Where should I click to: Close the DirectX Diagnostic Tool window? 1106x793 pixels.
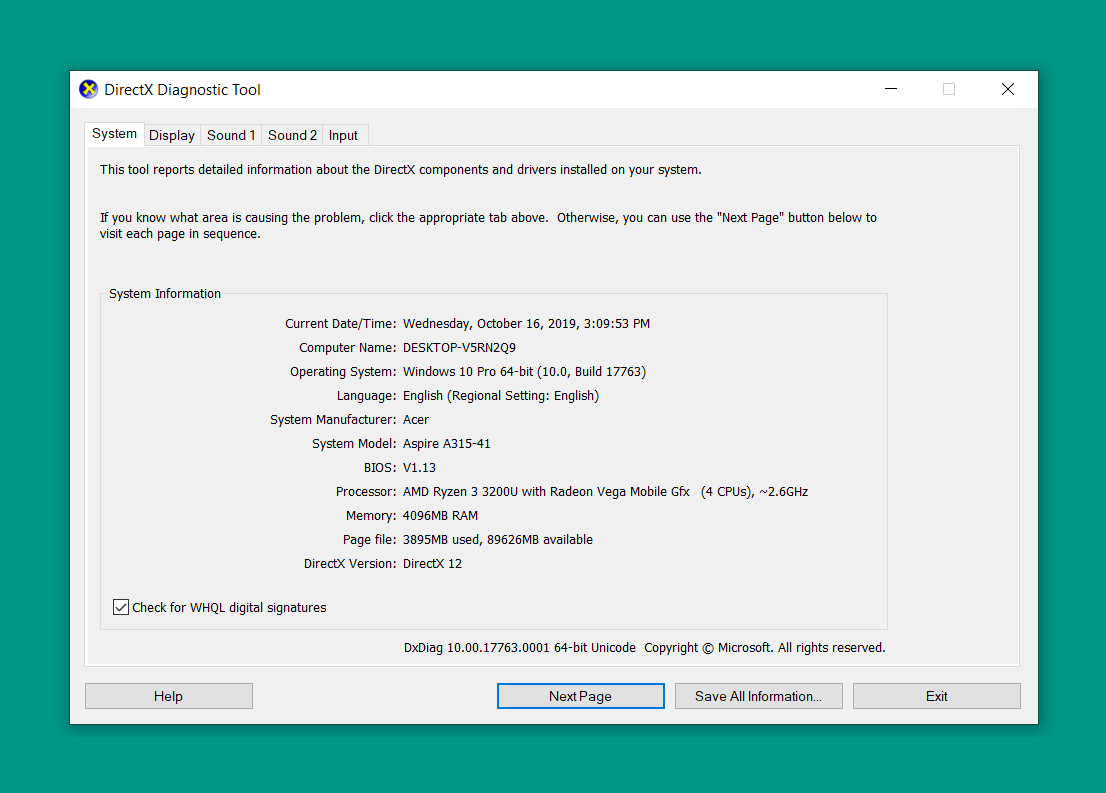[1008, 89]
